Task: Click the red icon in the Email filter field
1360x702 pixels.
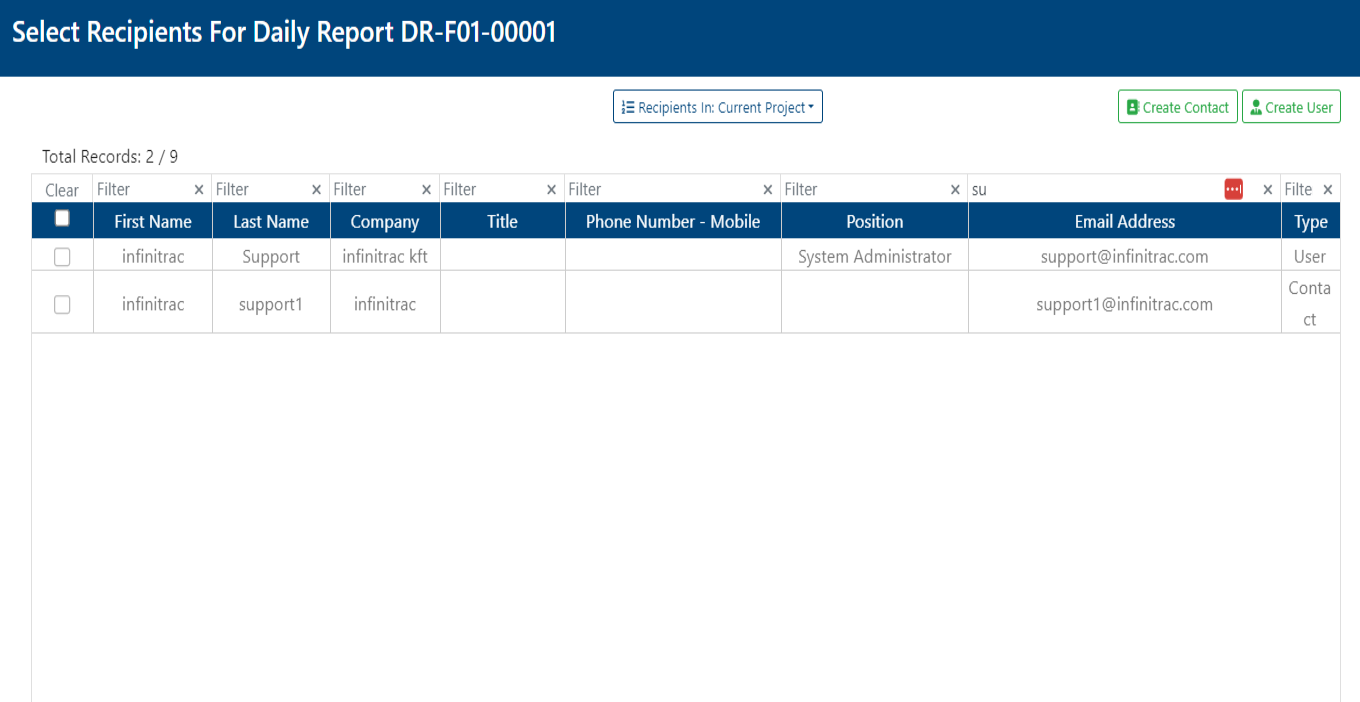Action: [1234, 189]
